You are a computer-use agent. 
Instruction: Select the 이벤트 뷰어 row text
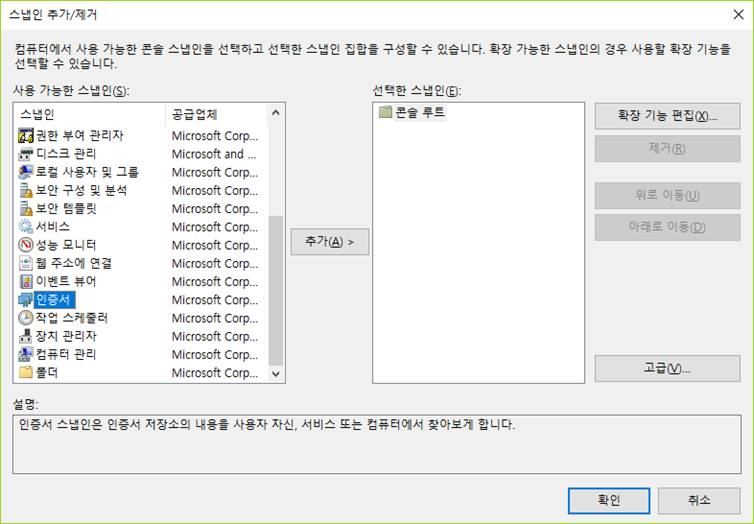66,281
